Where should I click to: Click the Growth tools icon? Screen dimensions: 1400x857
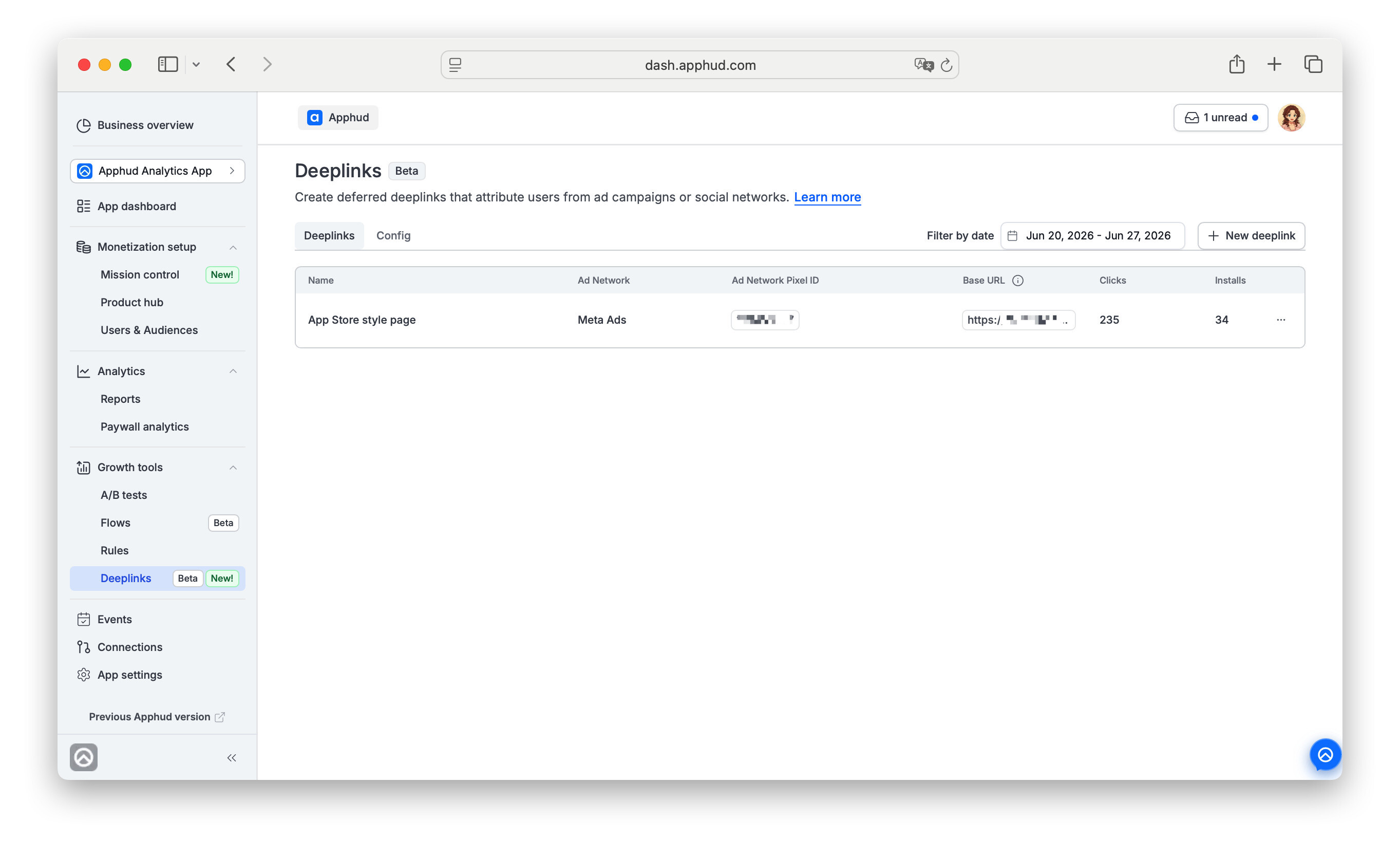click(84, 467)
